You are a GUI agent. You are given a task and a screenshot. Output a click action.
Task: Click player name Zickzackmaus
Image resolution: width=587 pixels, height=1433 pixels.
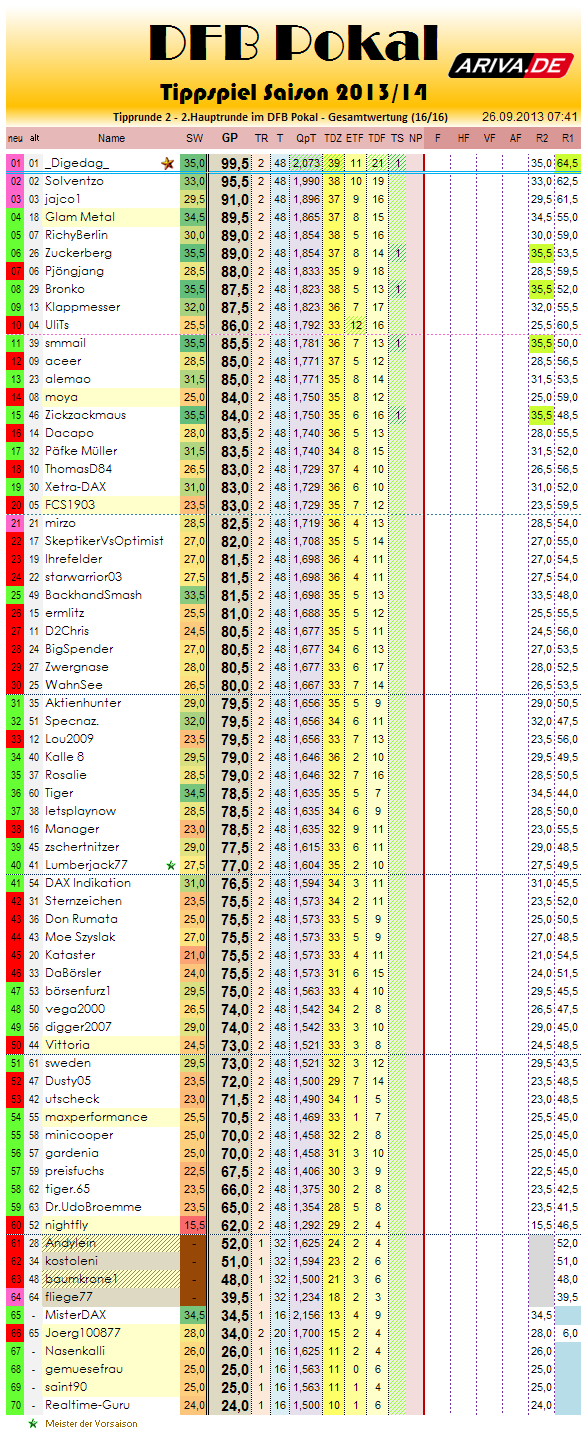(x=86, y=415)
